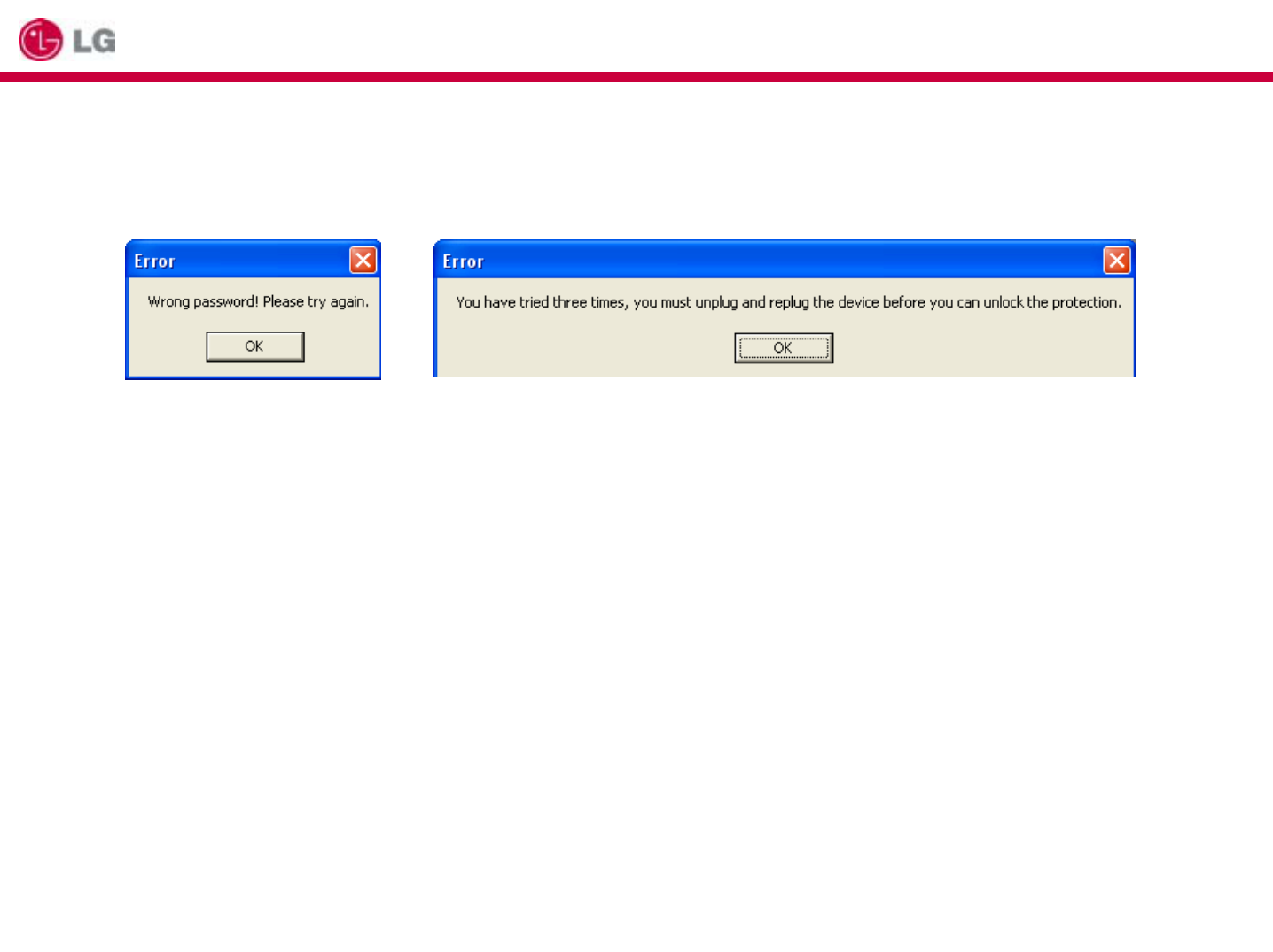The height and width of the screenshot is (952, 1273).
Task: Click the word "password!" in the error message
Action: point(226,302)
